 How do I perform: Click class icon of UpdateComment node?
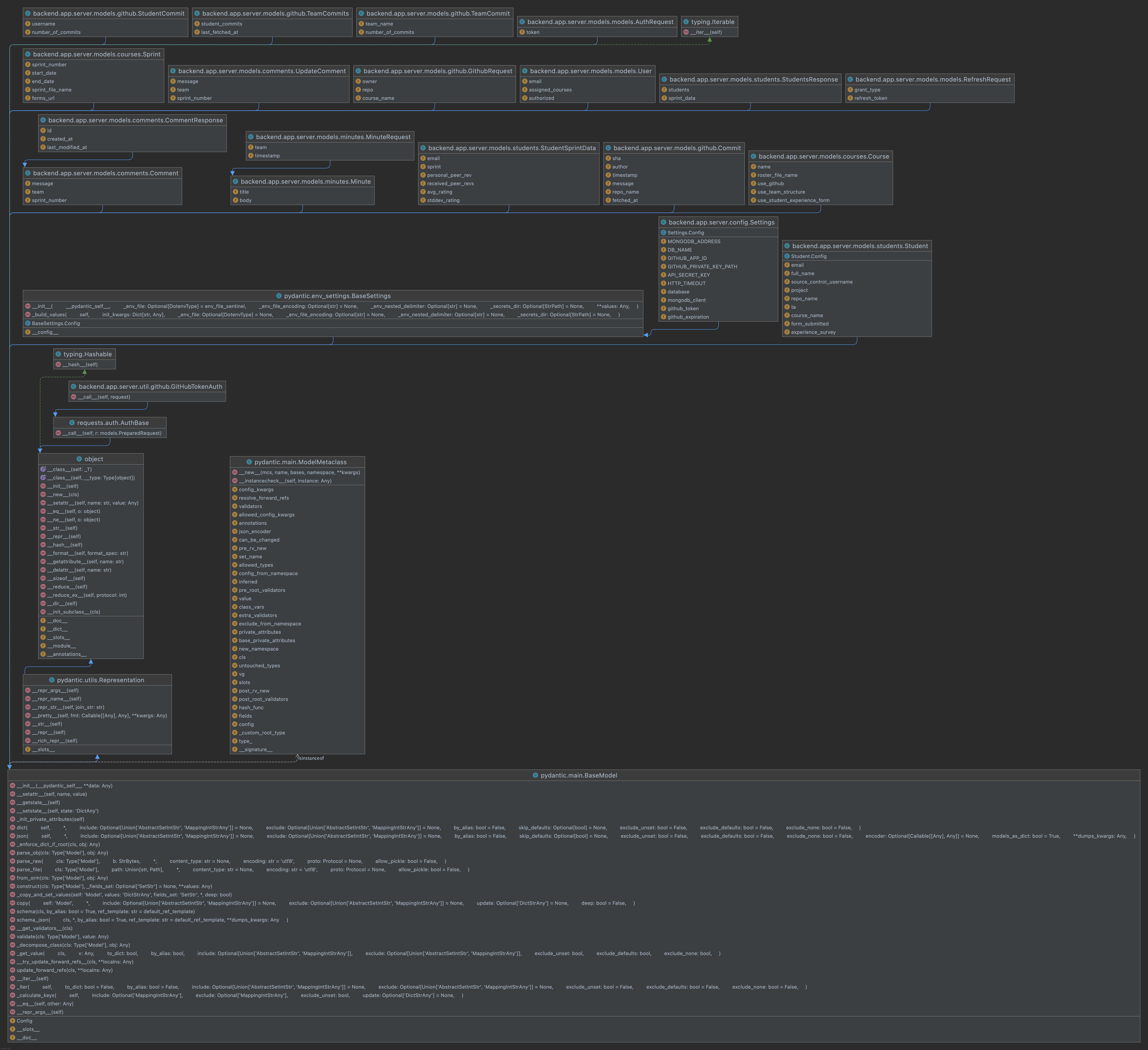pos(172,71)
